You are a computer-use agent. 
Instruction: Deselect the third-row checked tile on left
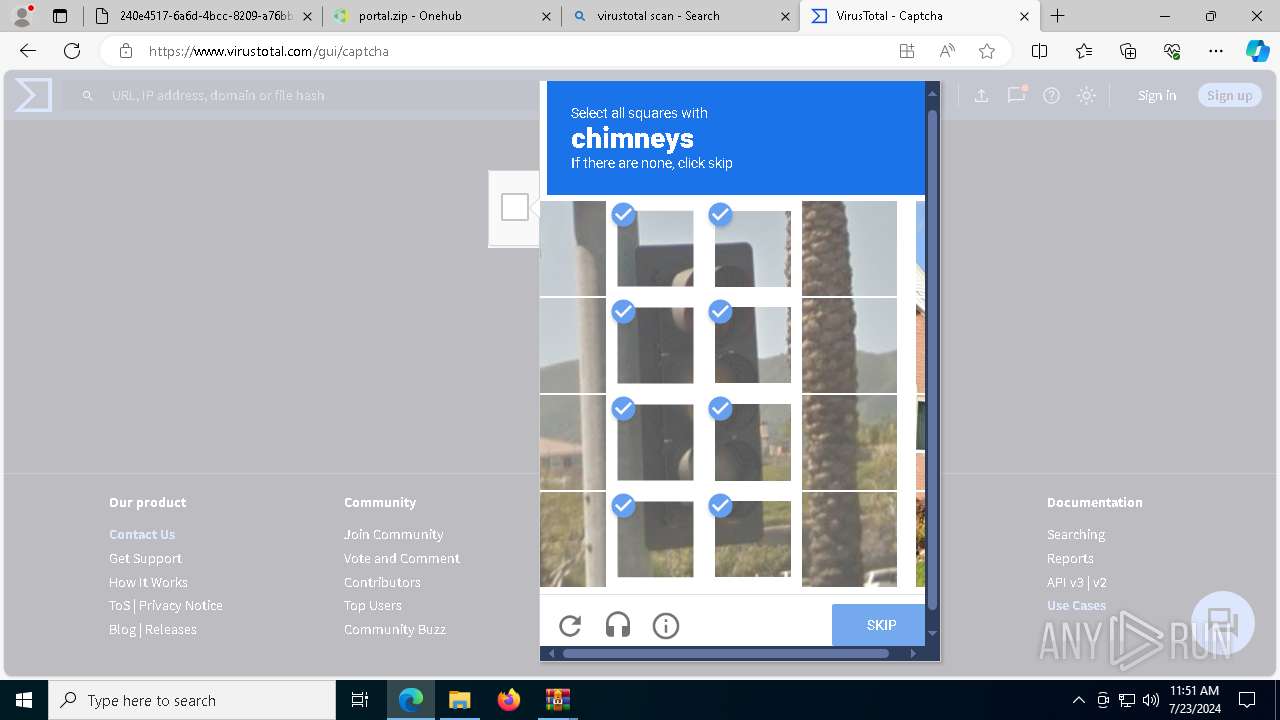(x=655, y=442)
